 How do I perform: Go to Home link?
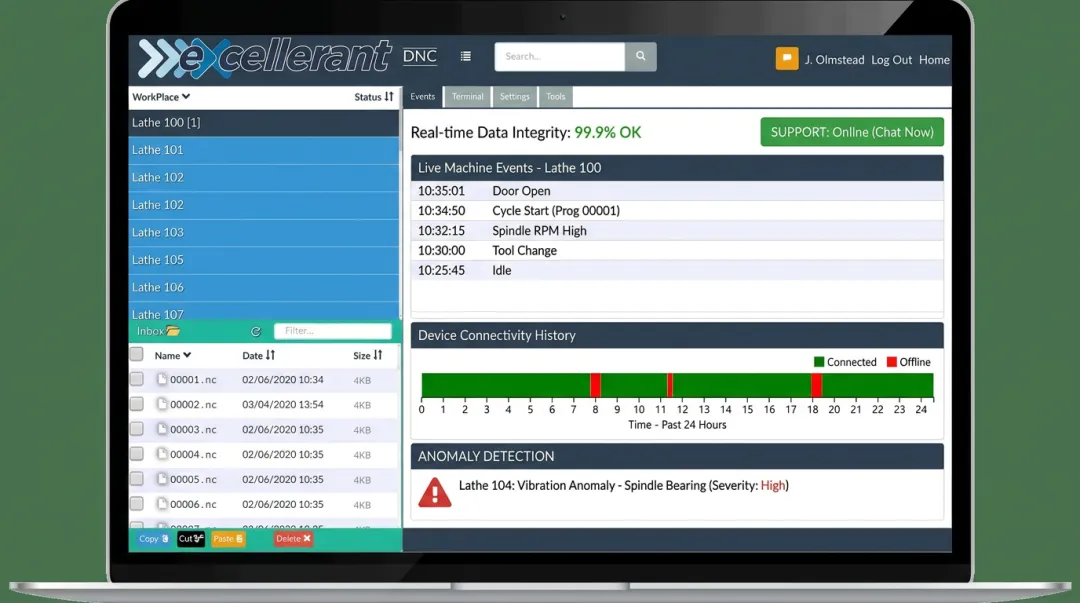coord(934,60)
